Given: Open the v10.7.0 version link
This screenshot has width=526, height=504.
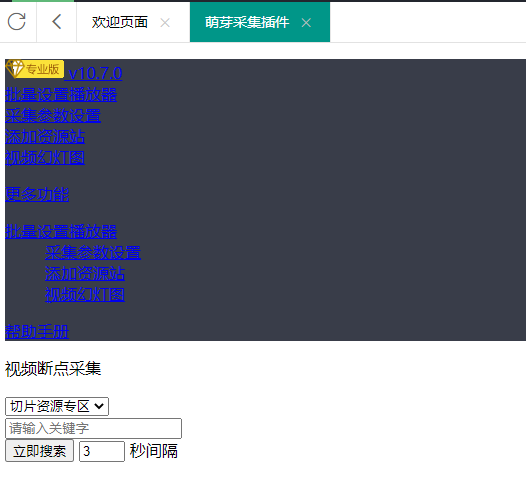Looking at the screenshot, I should 95,73.
